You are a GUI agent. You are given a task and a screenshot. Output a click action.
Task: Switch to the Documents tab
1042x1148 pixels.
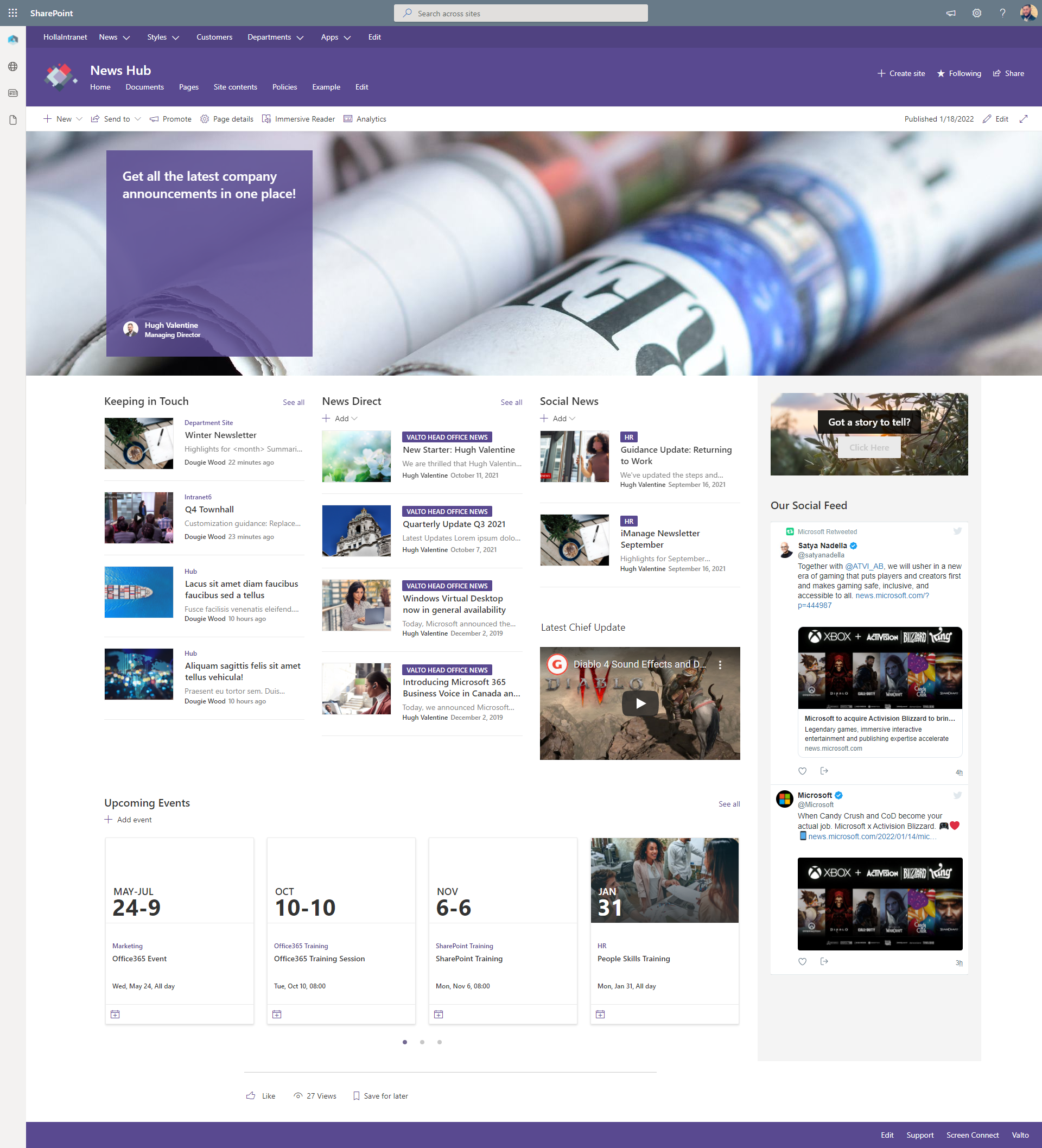pyautogui.click(x=144, y=86)
